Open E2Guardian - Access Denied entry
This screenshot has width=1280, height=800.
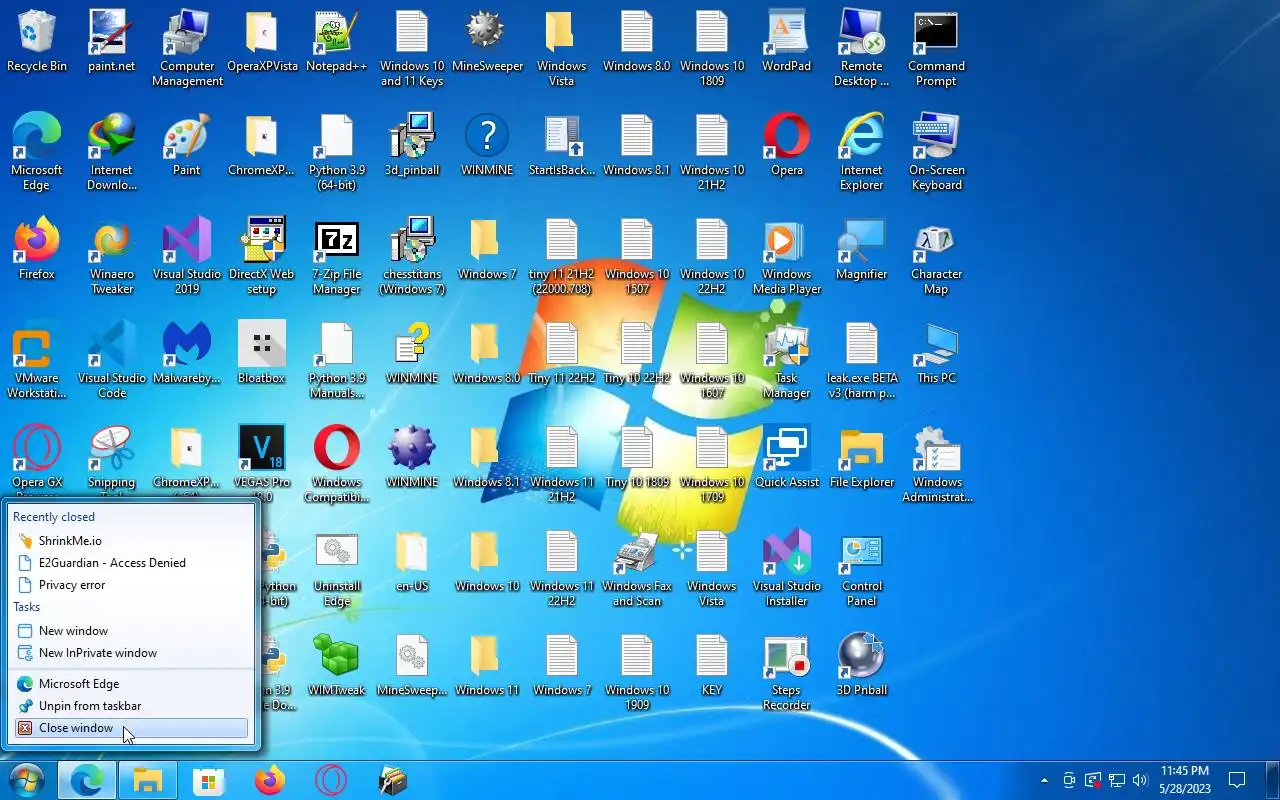[131, 563]
